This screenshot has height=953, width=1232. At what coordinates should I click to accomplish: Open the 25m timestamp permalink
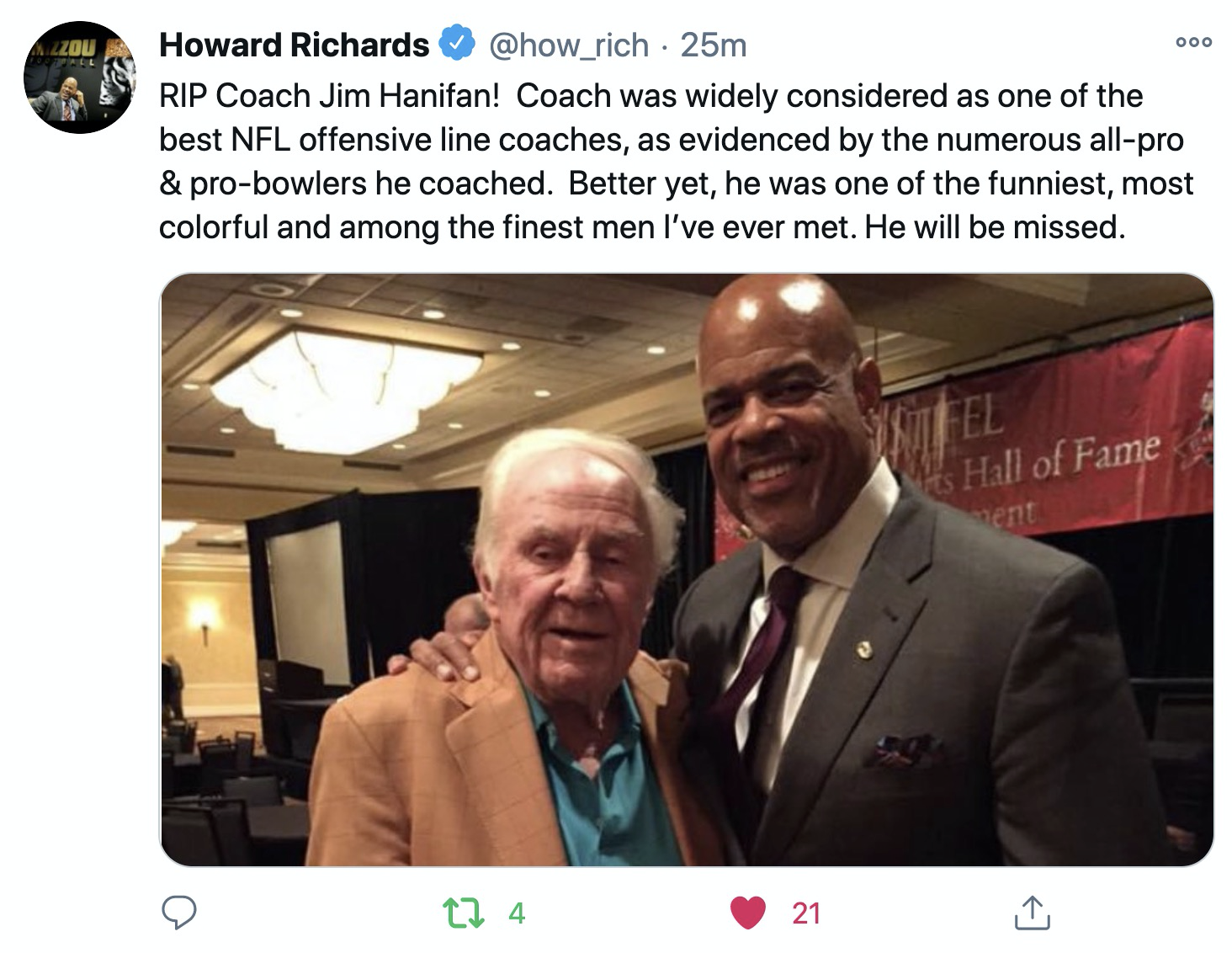[714, 45]
